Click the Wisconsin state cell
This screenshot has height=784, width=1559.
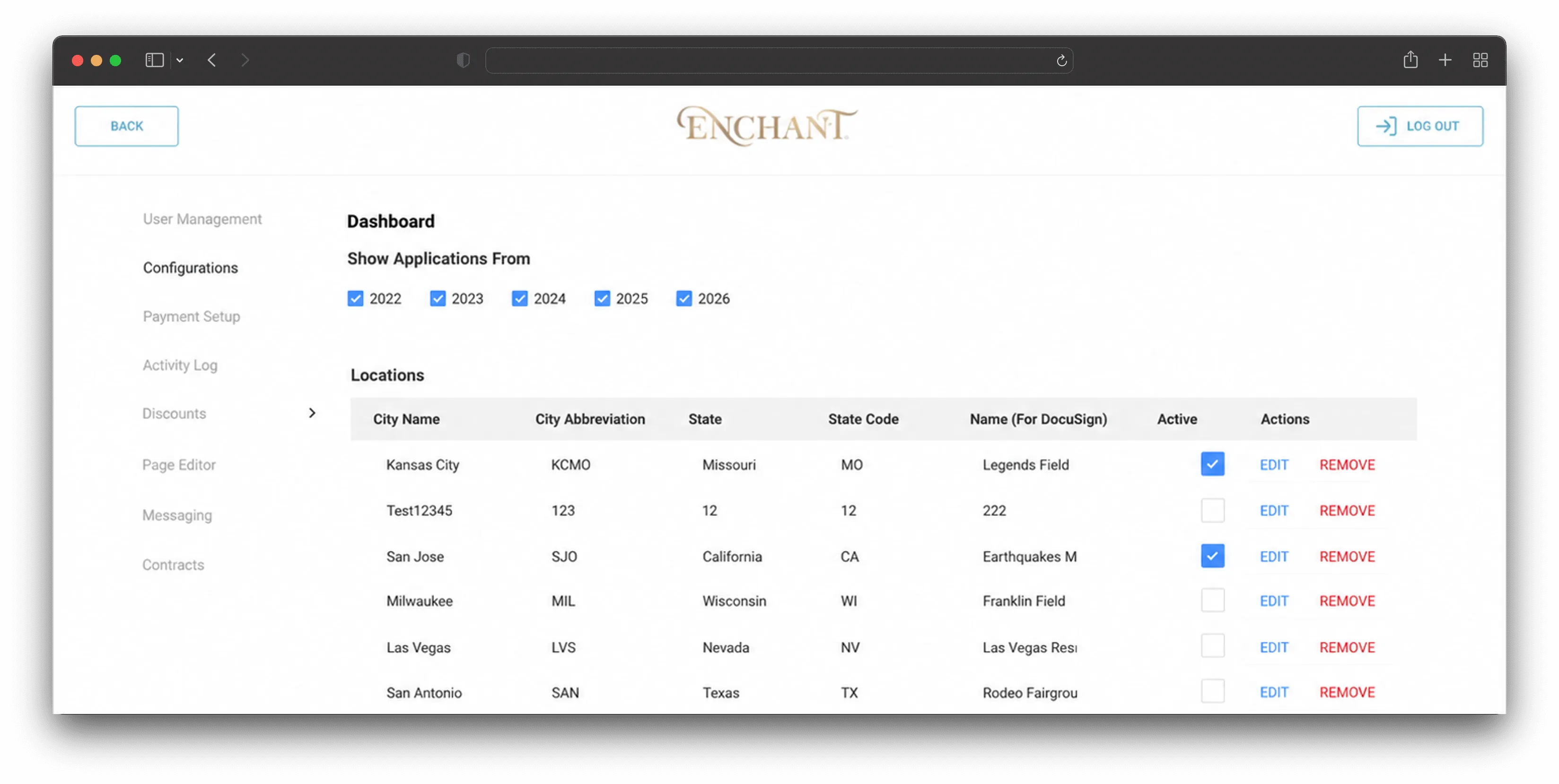click(x=734, y=601)
